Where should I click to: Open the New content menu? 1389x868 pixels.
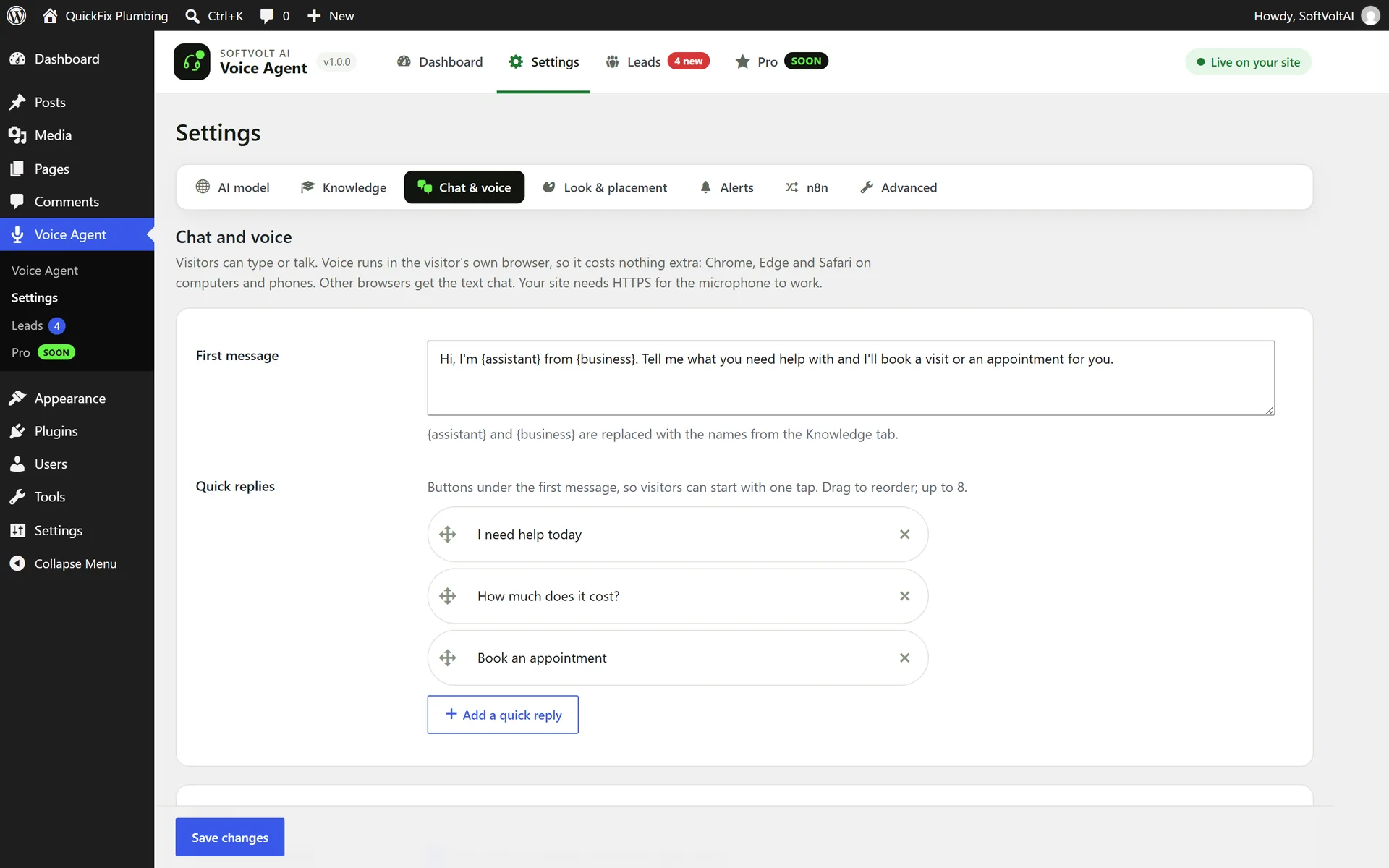click(331, 15)
